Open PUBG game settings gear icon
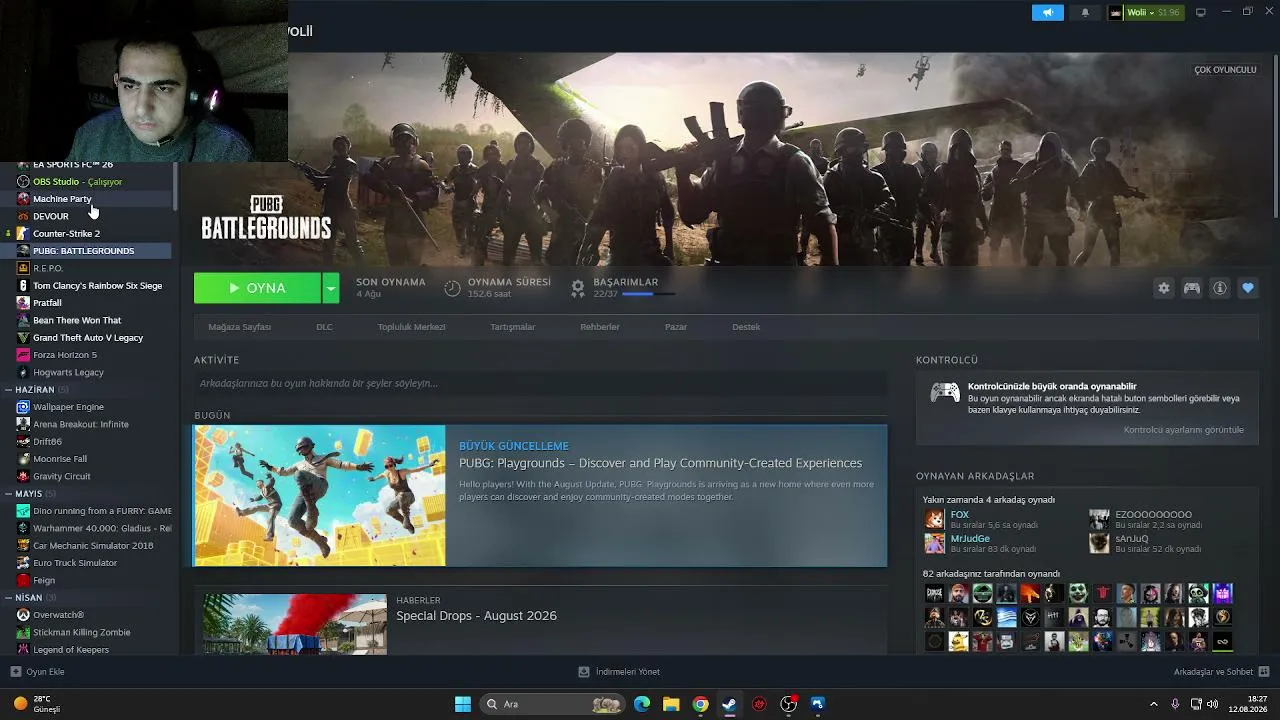The height and width of the screenshot is (720, 1280). coord(1164,288)
